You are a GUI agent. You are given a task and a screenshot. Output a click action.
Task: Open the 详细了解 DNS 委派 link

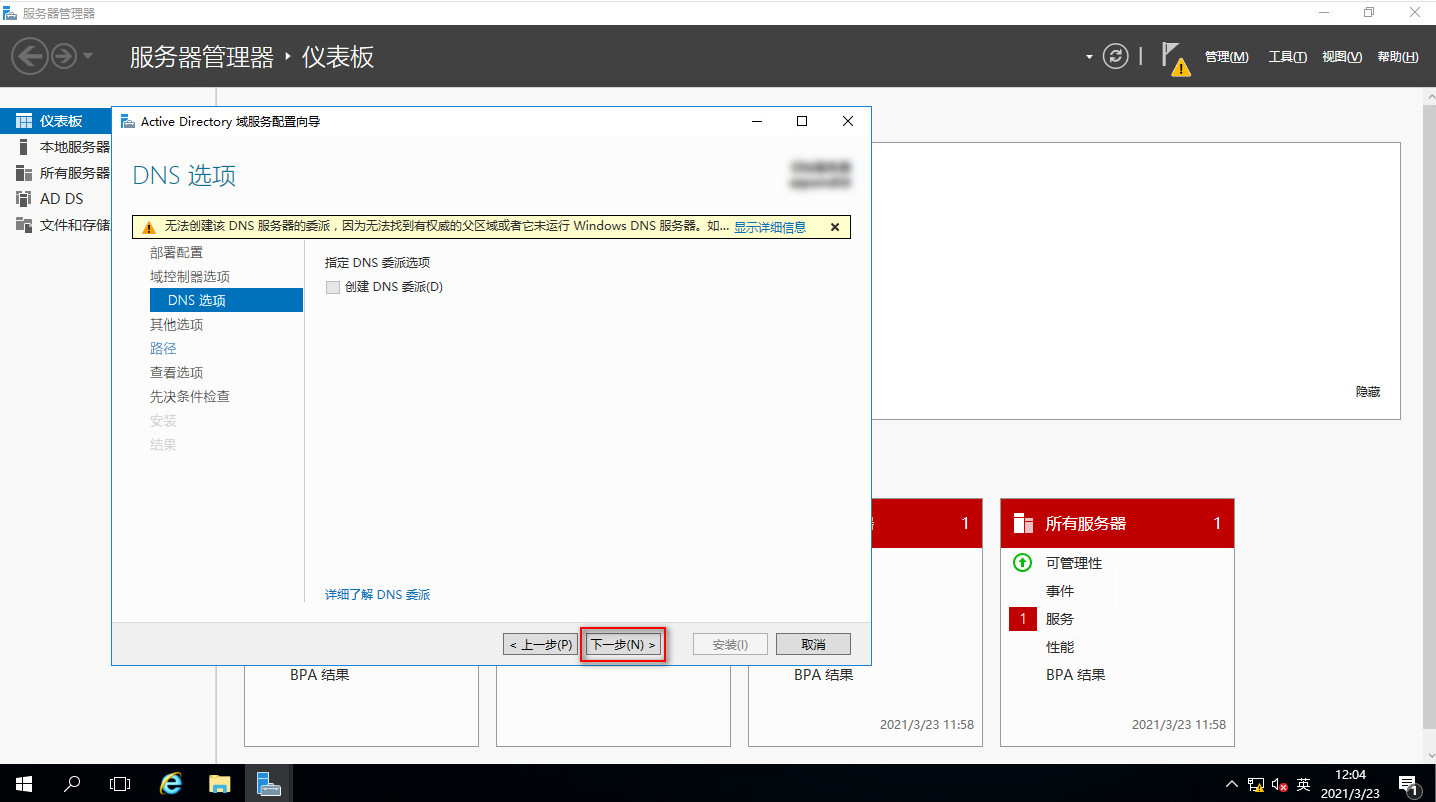point(377,594)
